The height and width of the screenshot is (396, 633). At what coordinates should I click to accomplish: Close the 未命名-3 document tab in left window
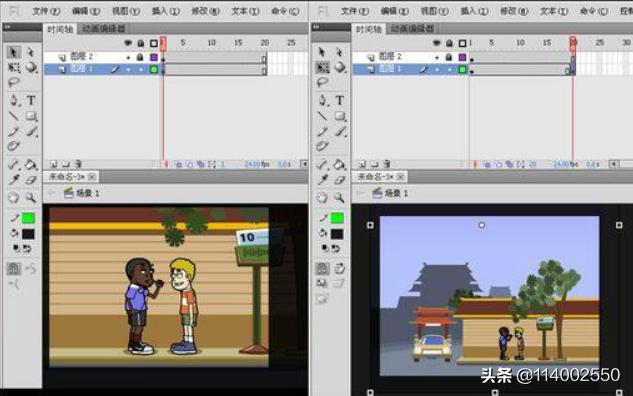[92, 177]
